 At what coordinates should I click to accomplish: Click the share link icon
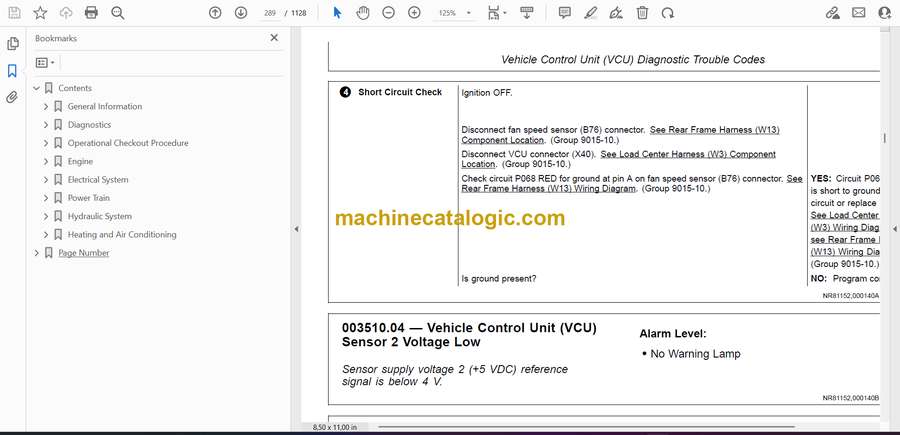[832, 13]
